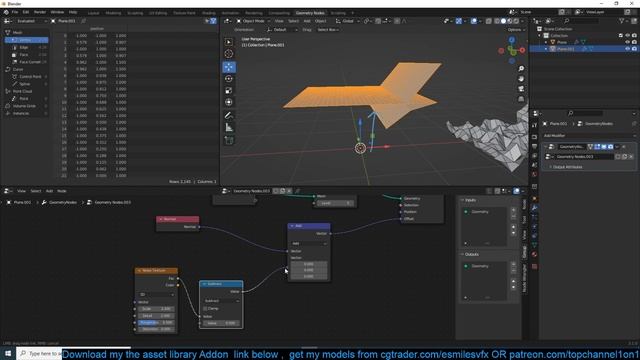Select the Measure tool

229,127
